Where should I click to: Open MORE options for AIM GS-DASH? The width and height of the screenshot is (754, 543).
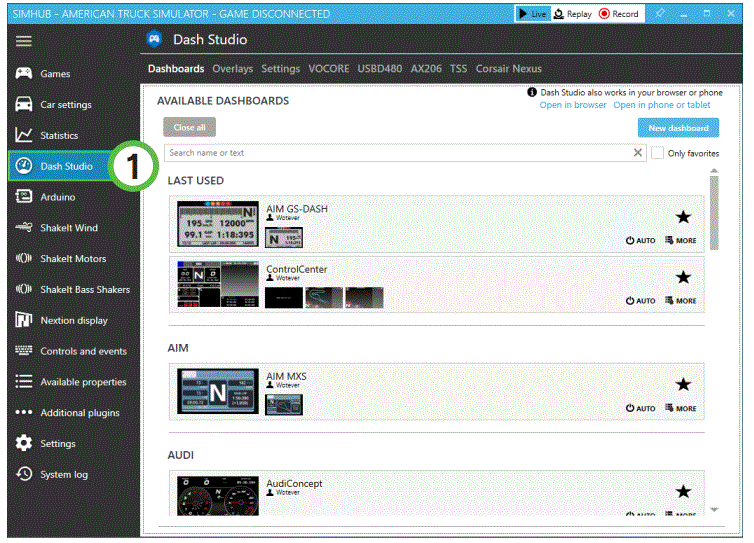click(x=680, y=240)
